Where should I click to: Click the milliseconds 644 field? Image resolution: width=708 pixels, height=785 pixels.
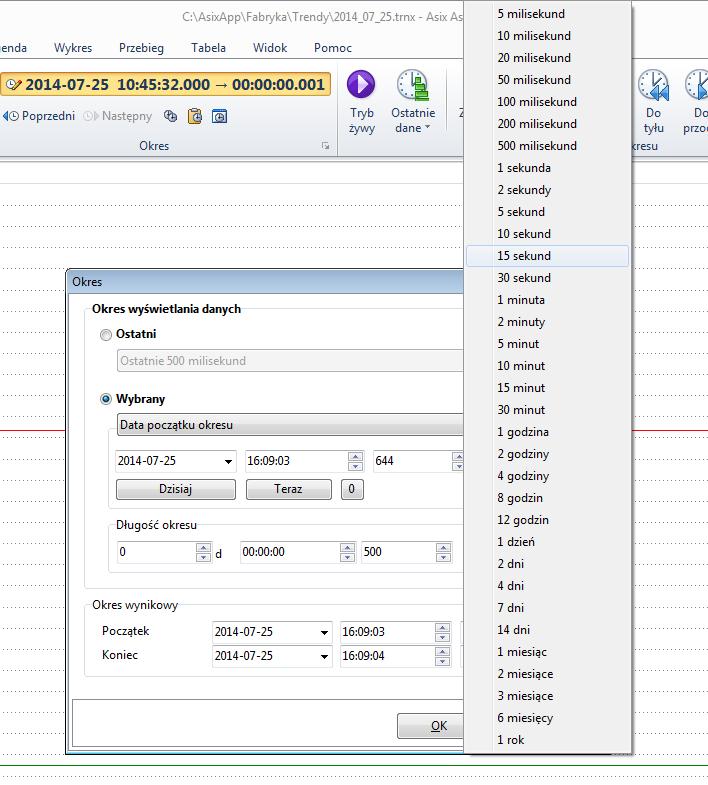coord(413,461)
